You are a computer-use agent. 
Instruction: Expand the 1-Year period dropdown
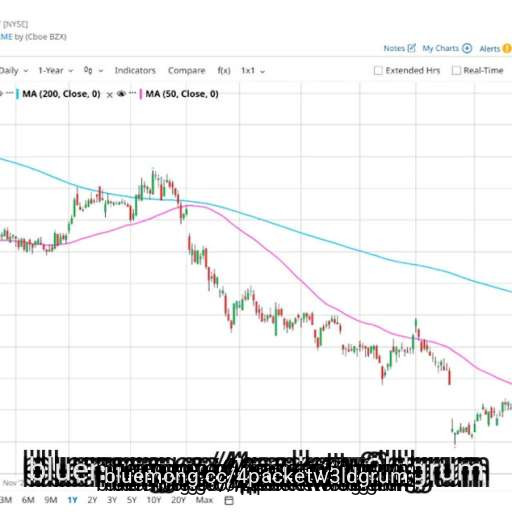[55, 71]
